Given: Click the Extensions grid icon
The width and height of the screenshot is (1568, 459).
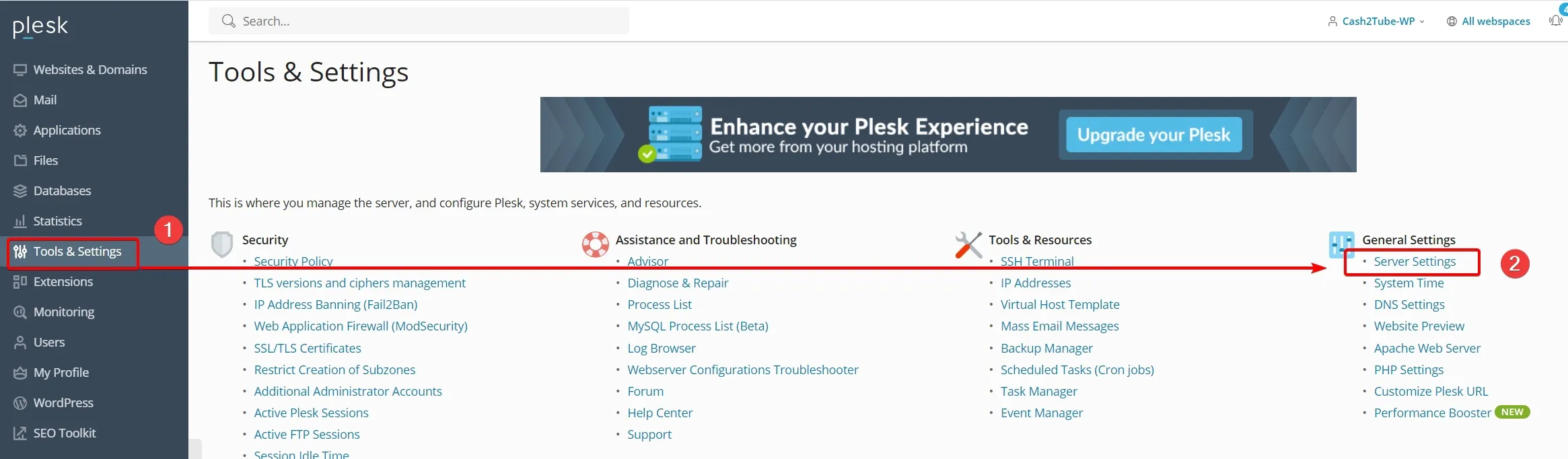Looking at the screenshot, I should pyautogui.click(x=20, y=282).
